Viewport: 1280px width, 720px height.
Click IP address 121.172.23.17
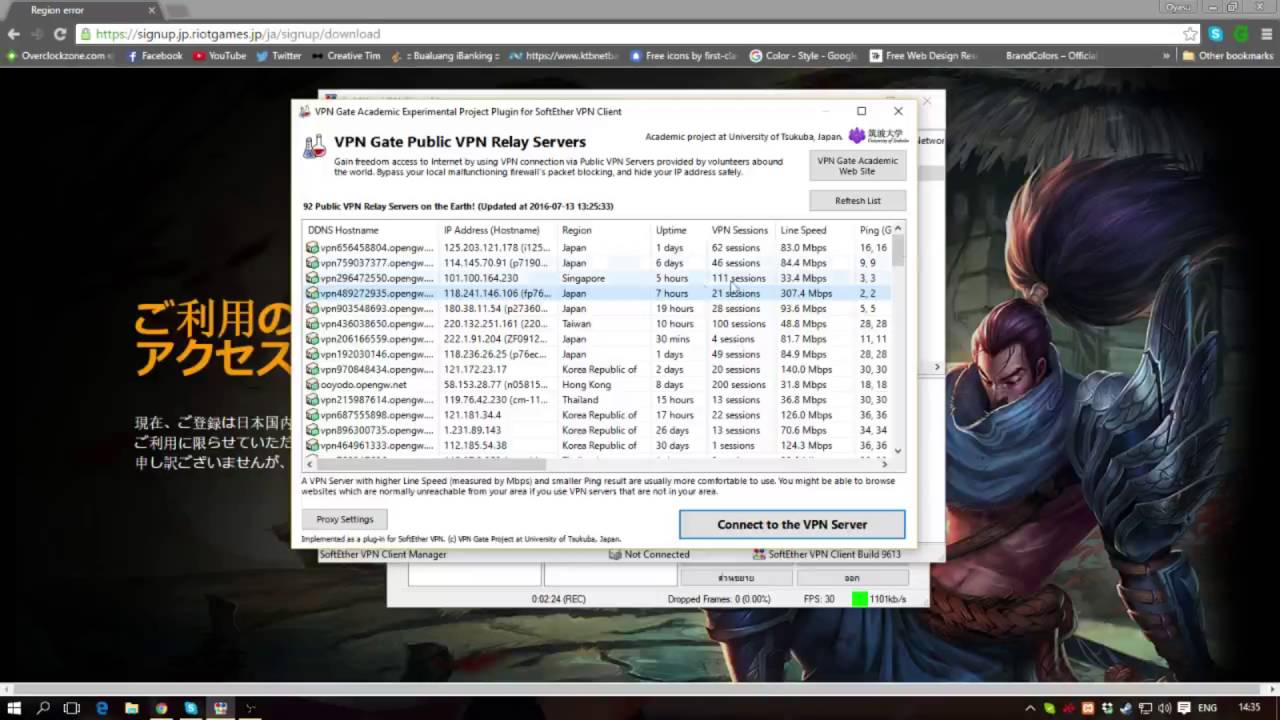click(475, 369)
